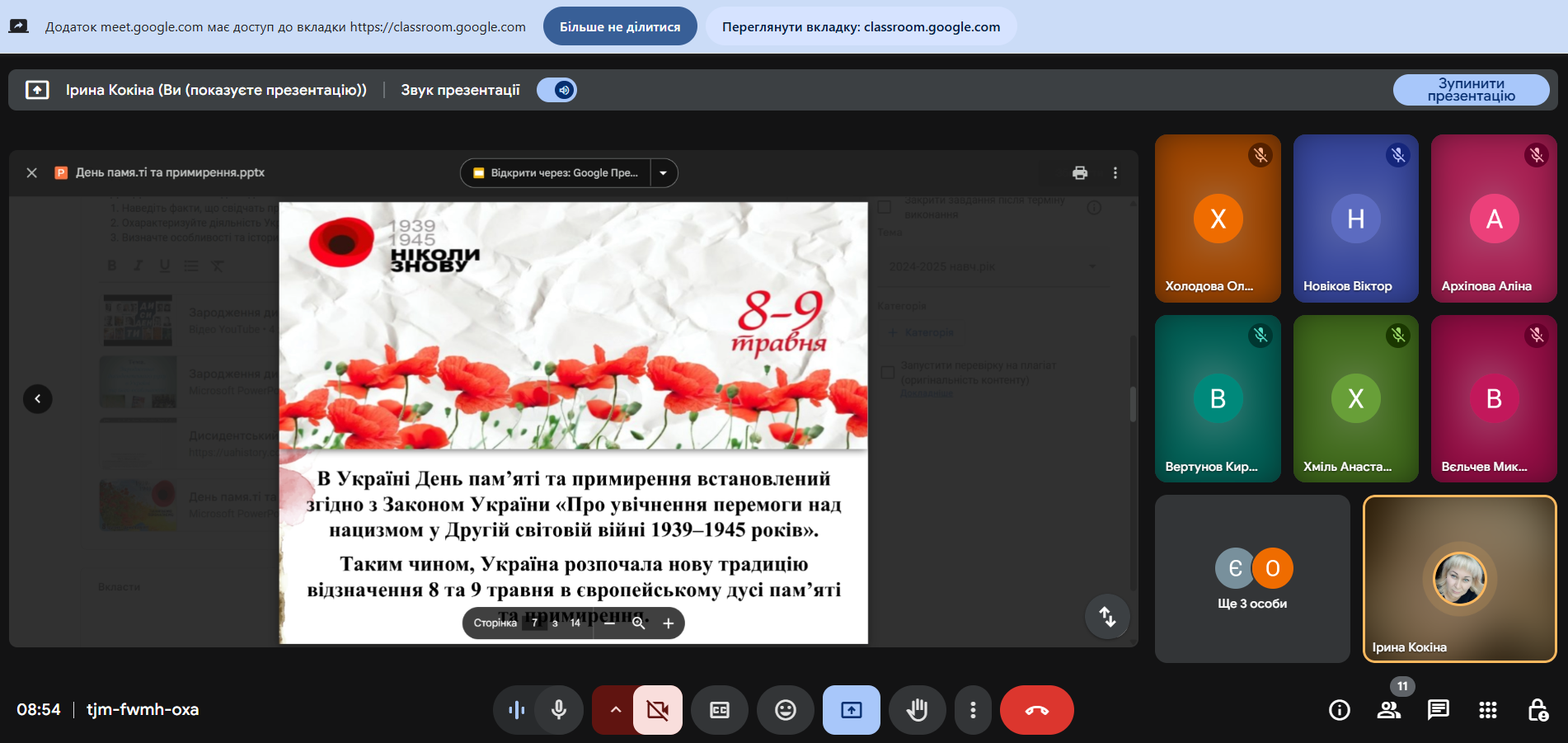Viewport: 1568px width, 743px height.
Task: Show the participants list icon
Action: pyautogui.click(x=1389, y=710)
